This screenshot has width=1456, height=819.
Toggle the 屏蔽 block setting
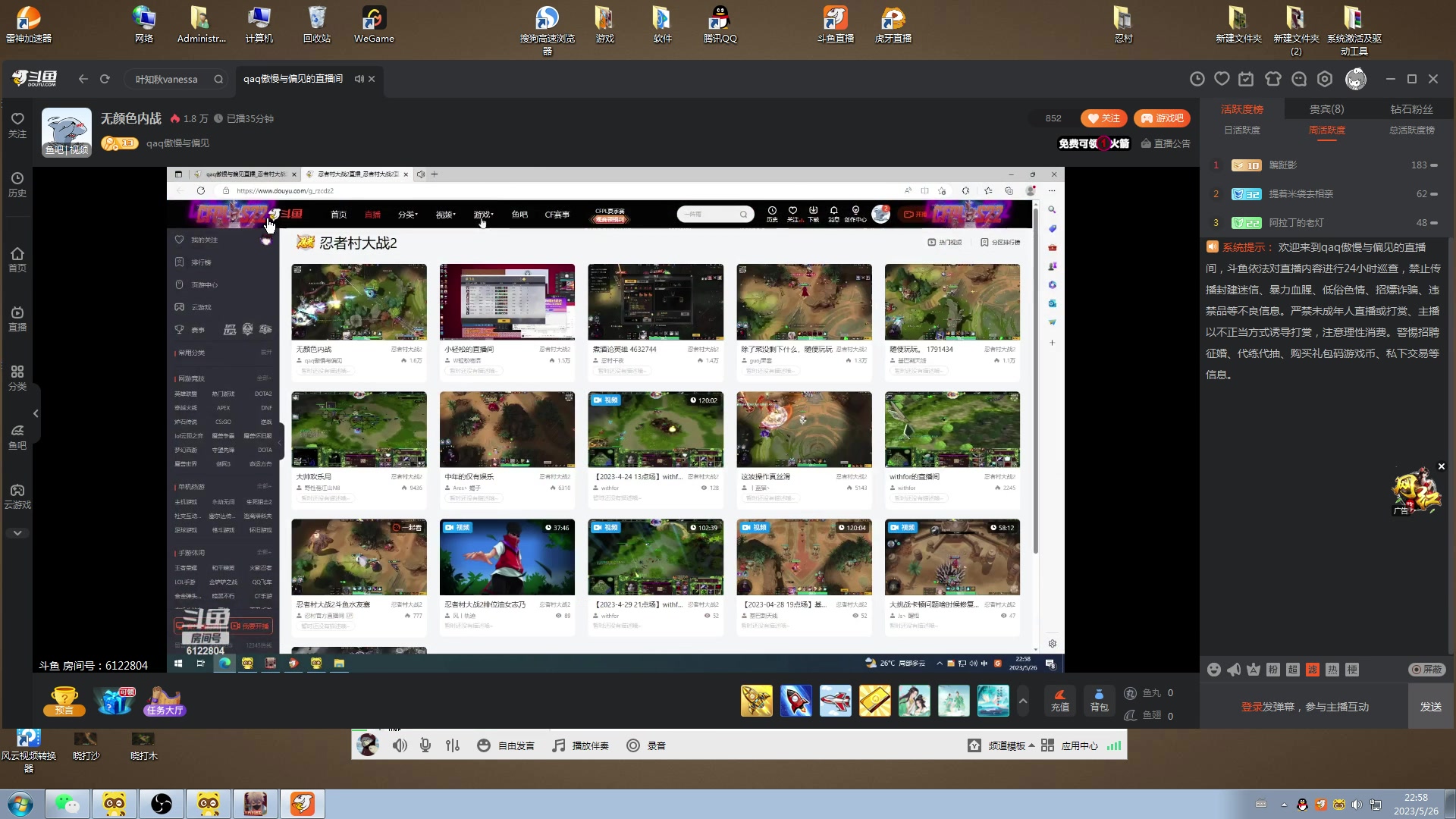click(x=1426, y=670)
